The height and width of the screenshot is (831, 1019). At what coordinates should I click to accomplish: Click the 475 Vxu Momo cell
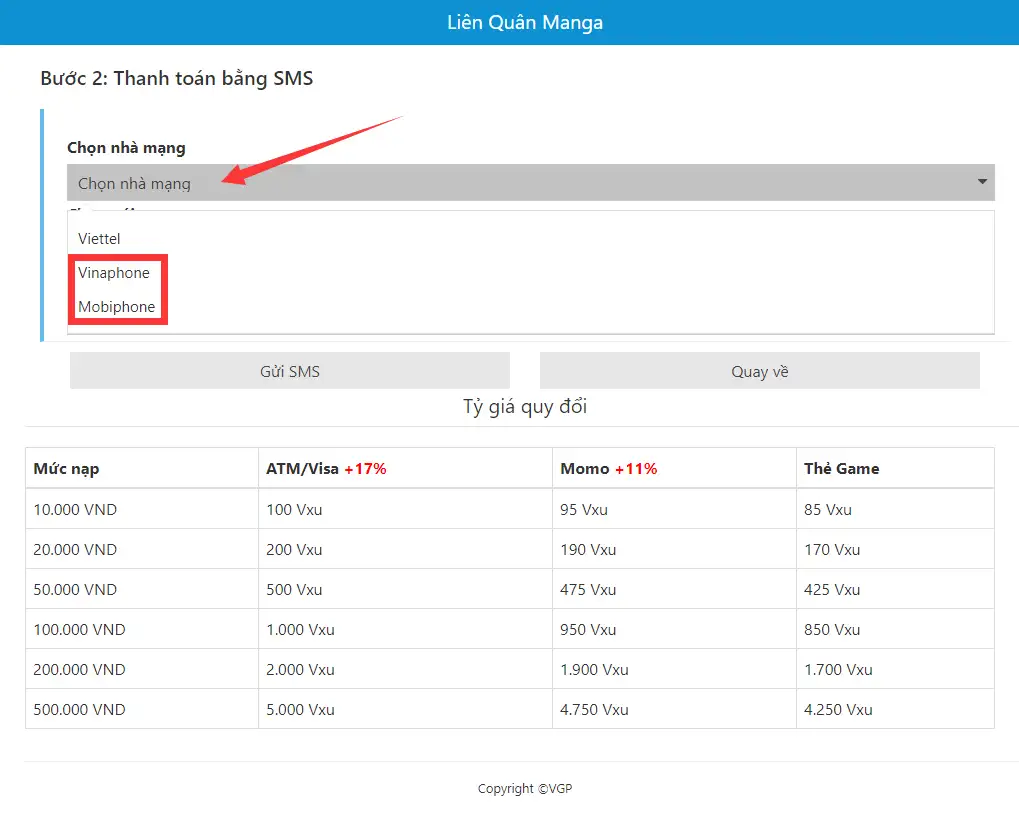point(675,589)
